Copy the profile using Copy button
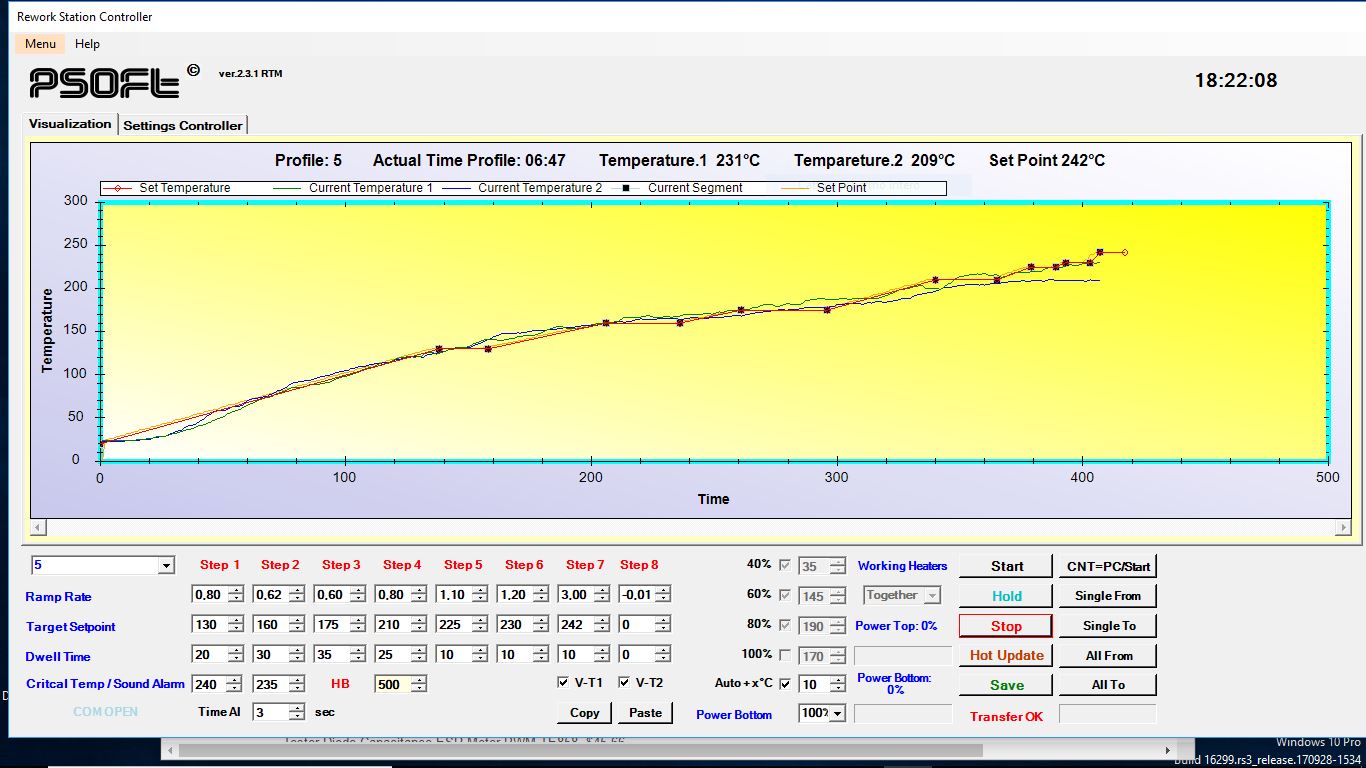Image resolution: width=1366 pixels, height=768 pixels. point(584,713)
